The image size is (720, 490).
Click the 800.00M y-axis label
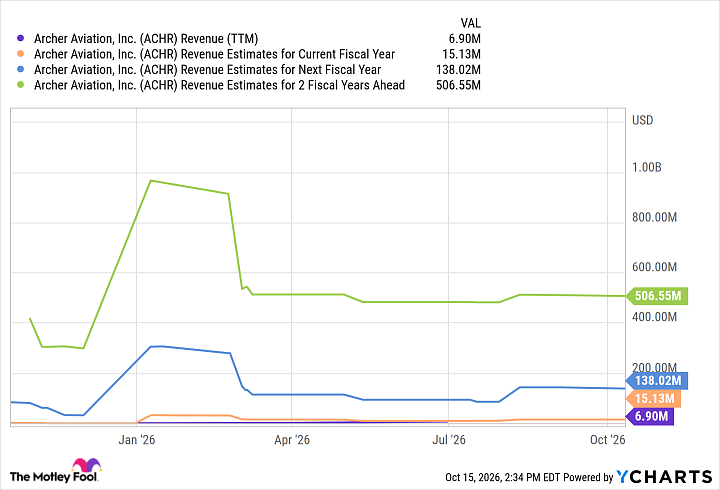click(654, 217)
